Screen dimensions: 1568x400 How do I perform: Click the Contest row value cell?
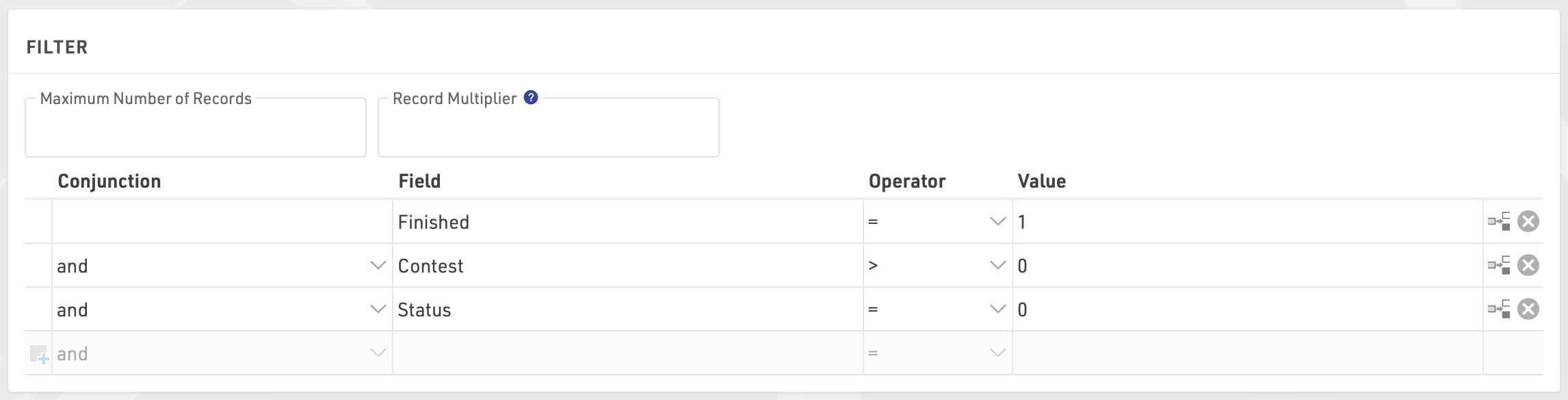pos(1246,266)
